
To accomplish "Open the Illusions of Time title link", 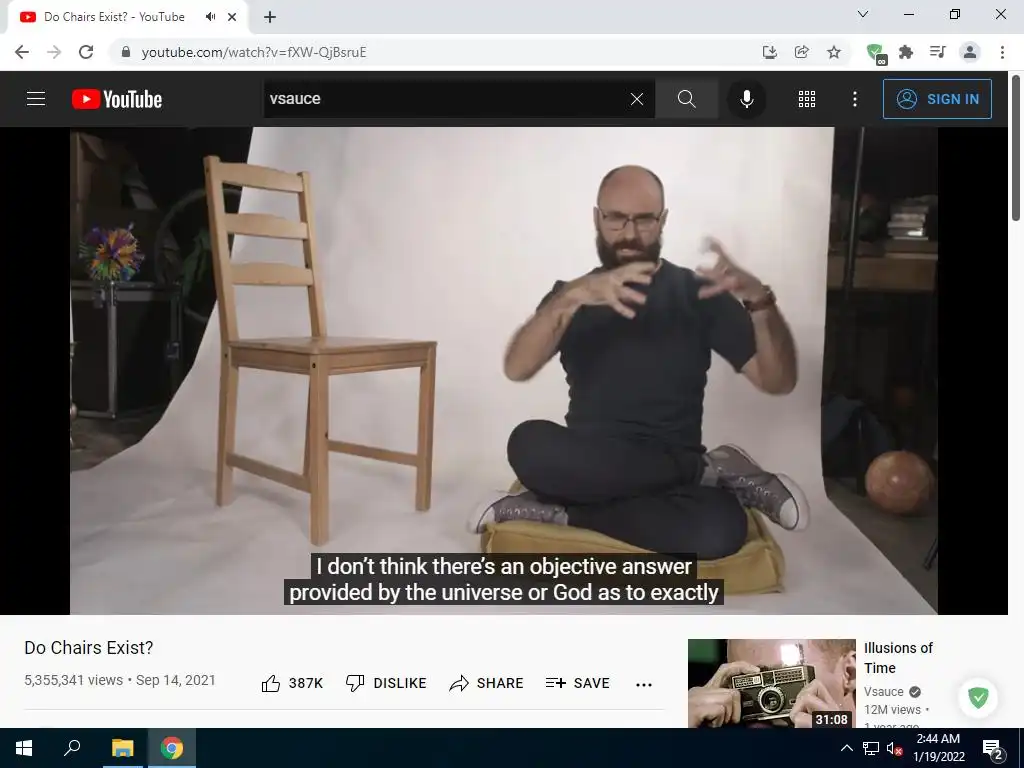I will (x=898, y=658).
